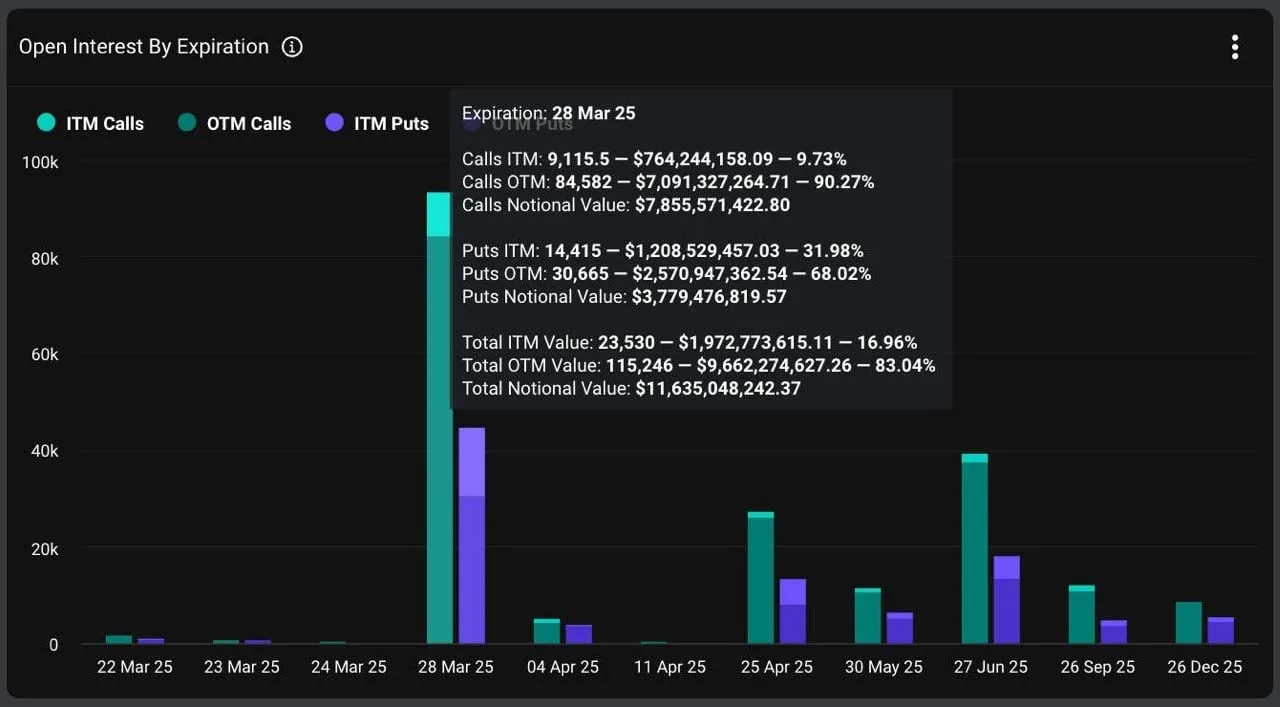Click the 27 Jun 25 axis label

coord(991,667)
